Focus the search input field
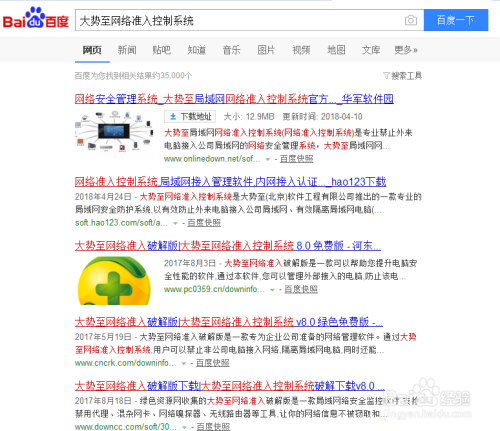This screenshot has height=431, width=500. point(239,20)
